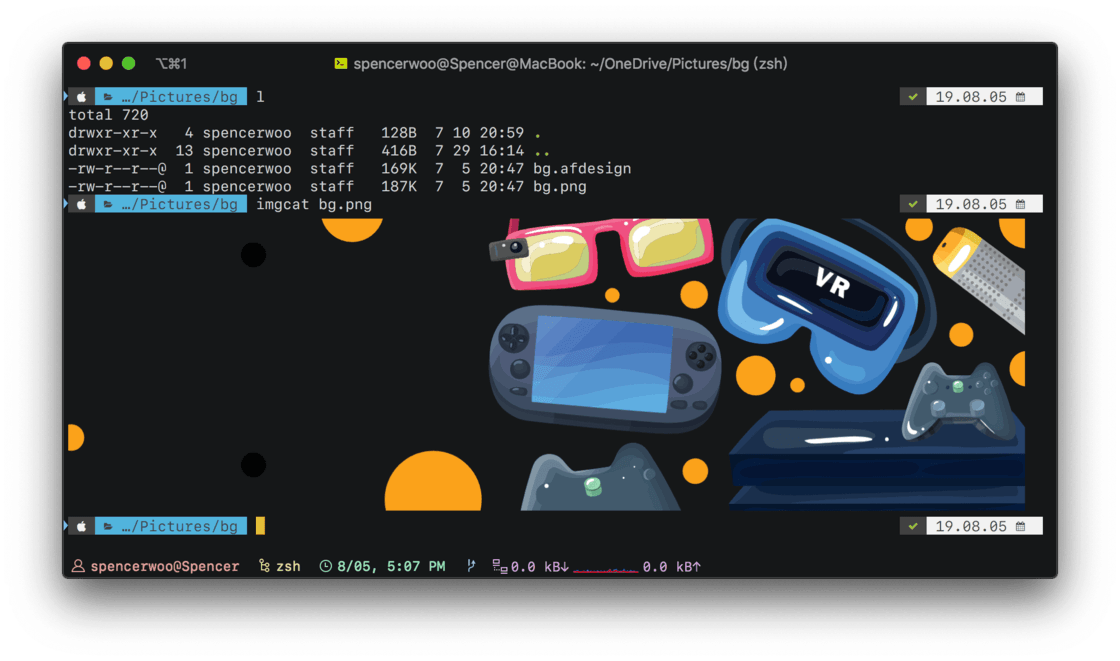Click the yellow minimize window button

tap(106, 64)
